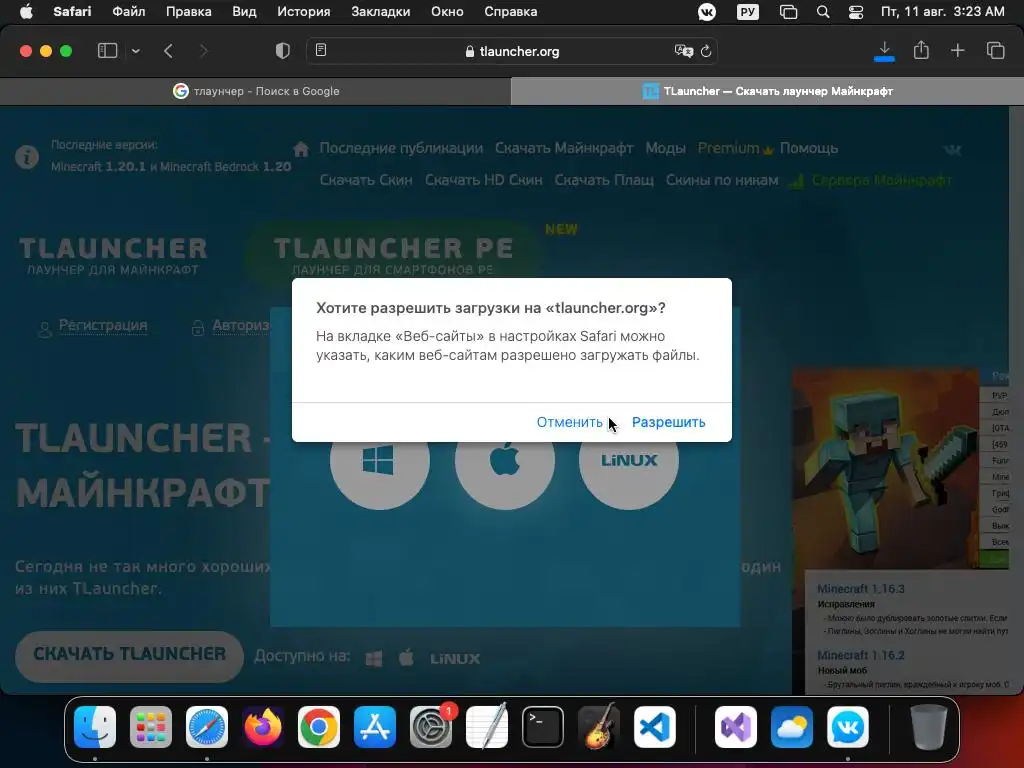
Task: Open the Share toolbar icon
Action: (x=921, y=50)
